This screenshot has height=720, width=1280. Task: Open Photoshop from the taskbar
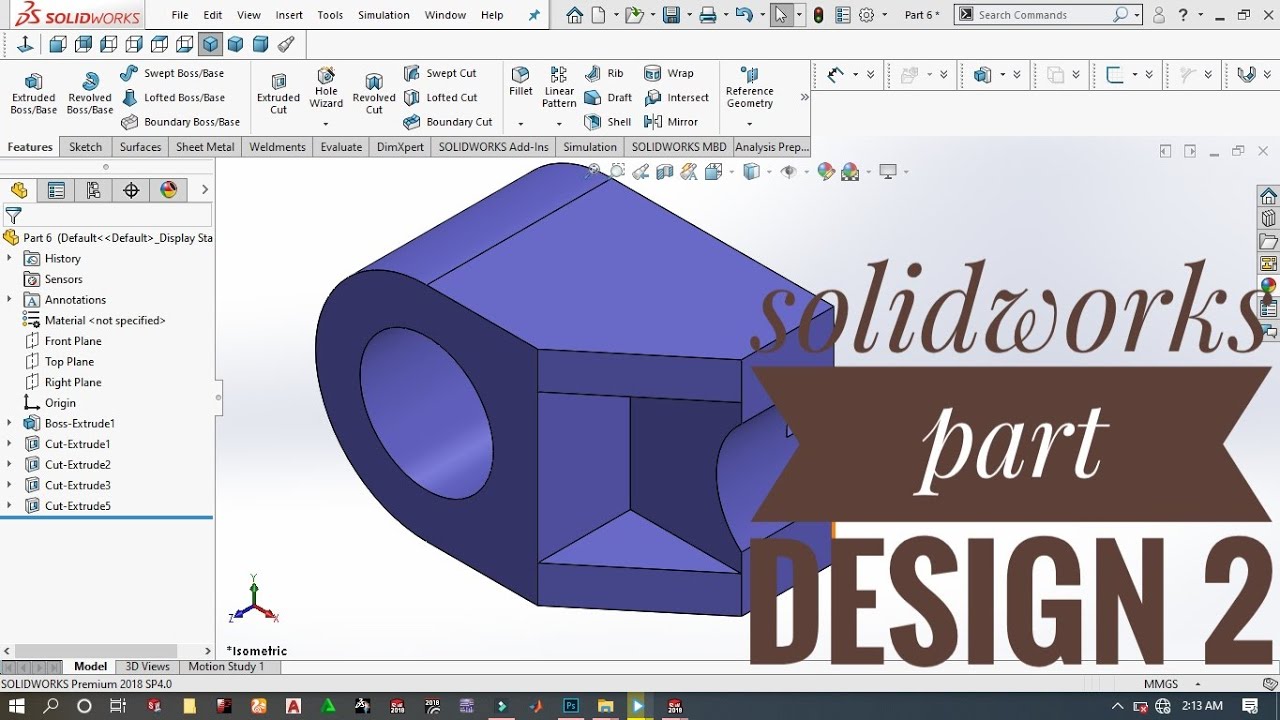(x=571, y=706)
